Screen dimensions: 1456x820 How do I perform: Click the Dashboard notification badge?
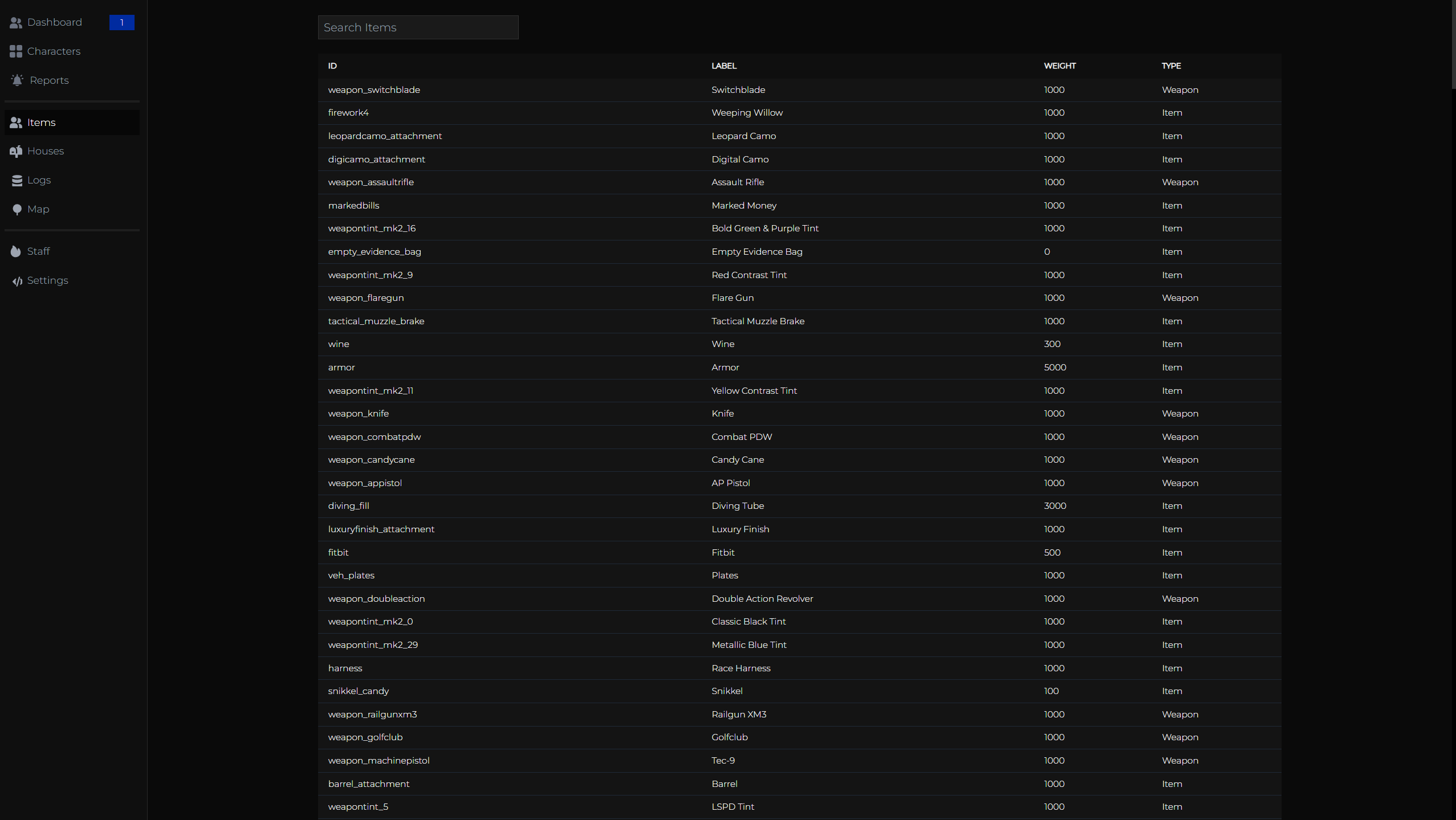coord(121,22)
